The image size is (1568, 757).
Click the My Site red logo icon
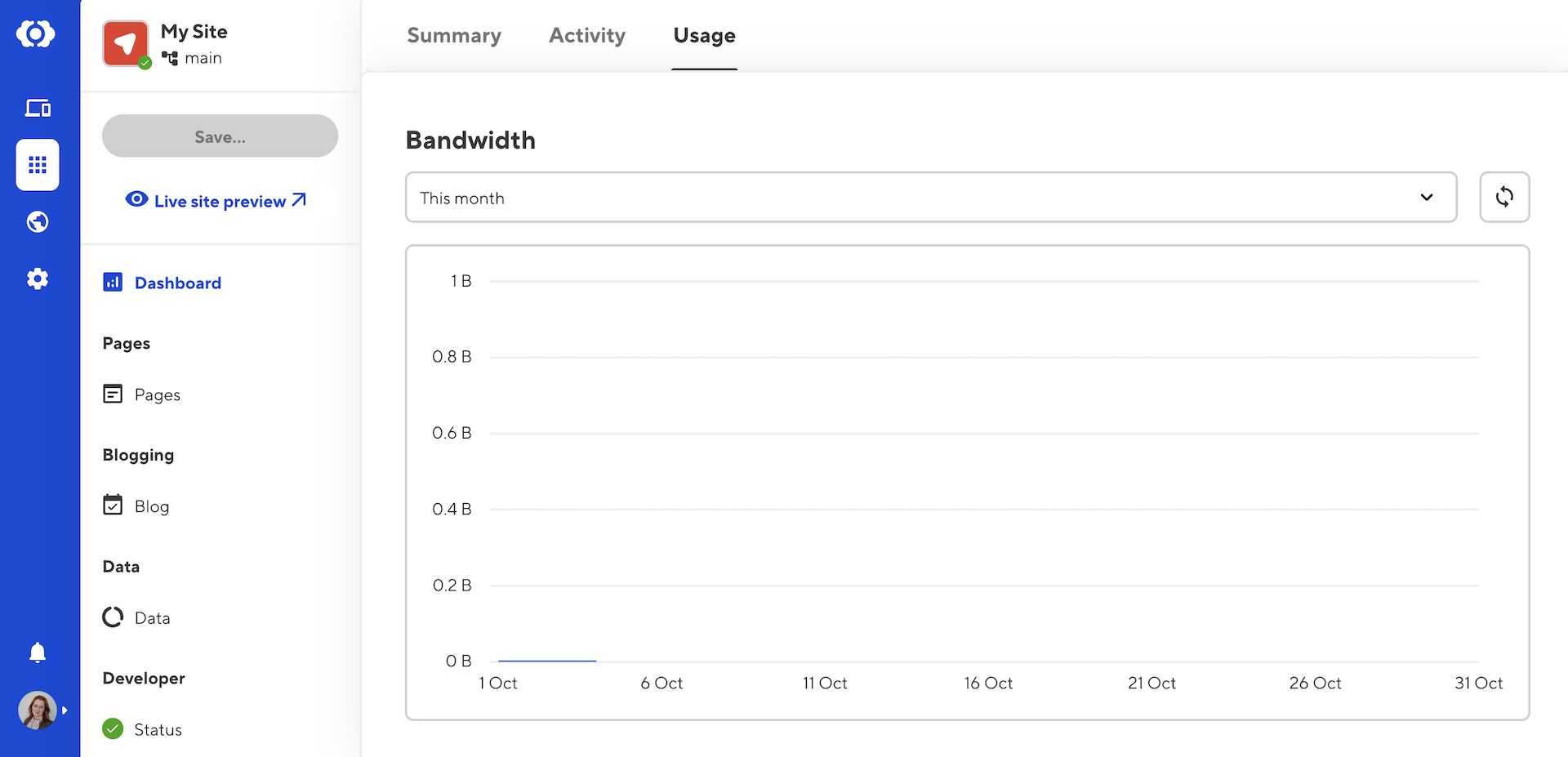point(125,43)
